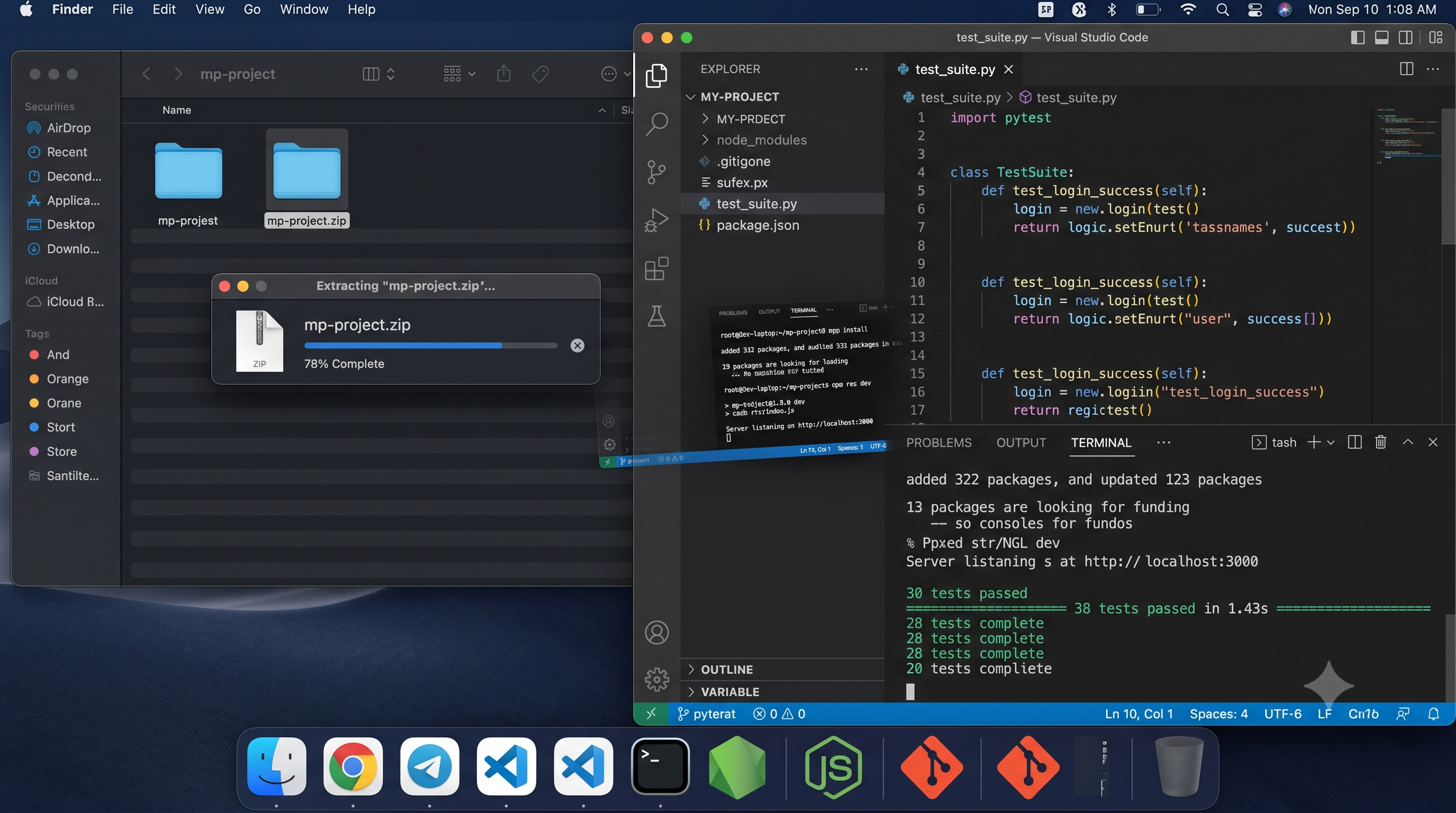Toggle bottom panel in VS Code title bar
Image resolution: width=1456 pixels, height=813 pixels.
[x=1381, y=37]
